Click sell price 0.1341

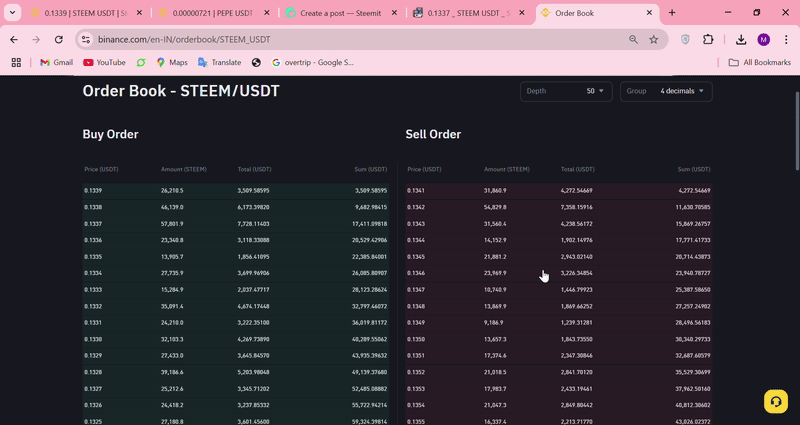click(x=416, y=191)
